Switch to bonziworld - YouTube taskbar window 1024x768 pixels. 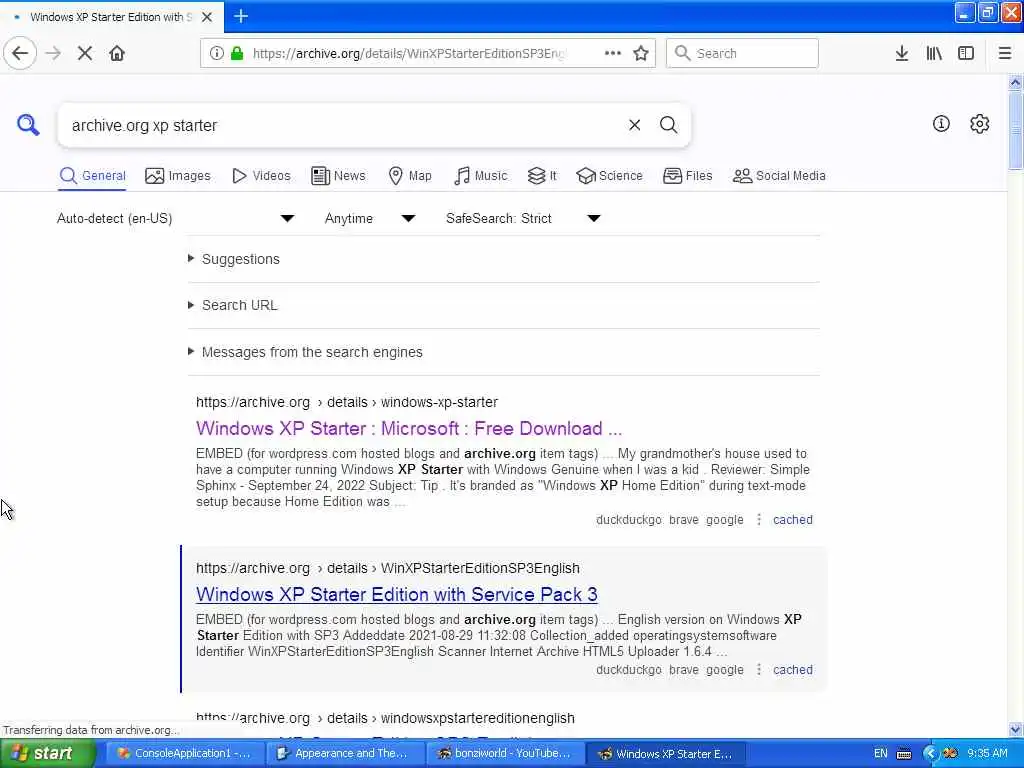point(504,753)
